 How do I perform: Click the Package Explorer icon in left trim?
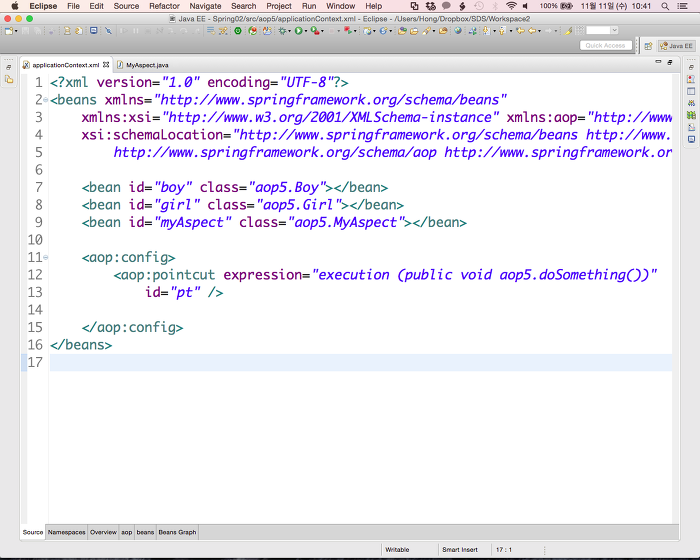tap(9, 79)
